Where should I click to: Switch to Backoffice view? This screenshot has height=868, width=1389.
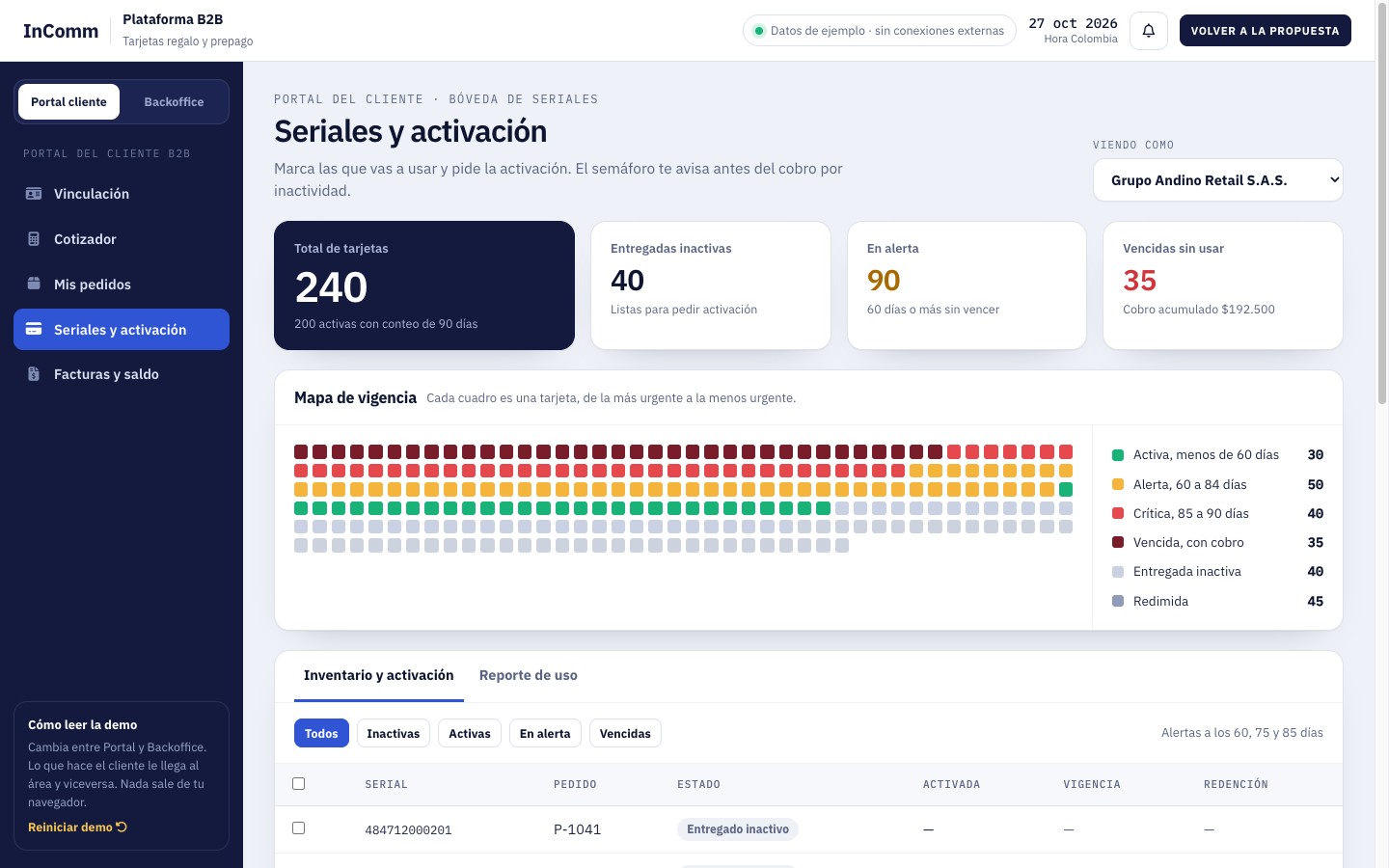(174, 101)
